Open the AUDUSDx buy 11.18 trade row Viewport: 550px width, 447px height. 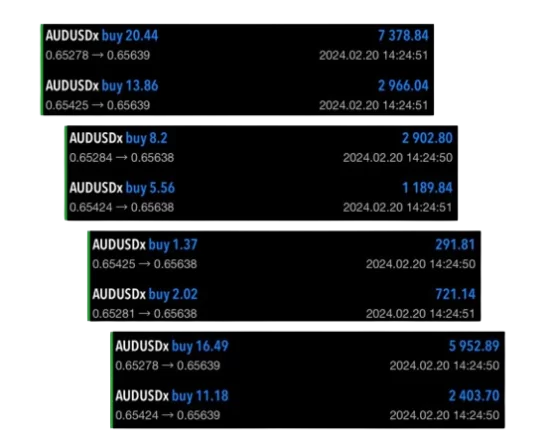308,405
